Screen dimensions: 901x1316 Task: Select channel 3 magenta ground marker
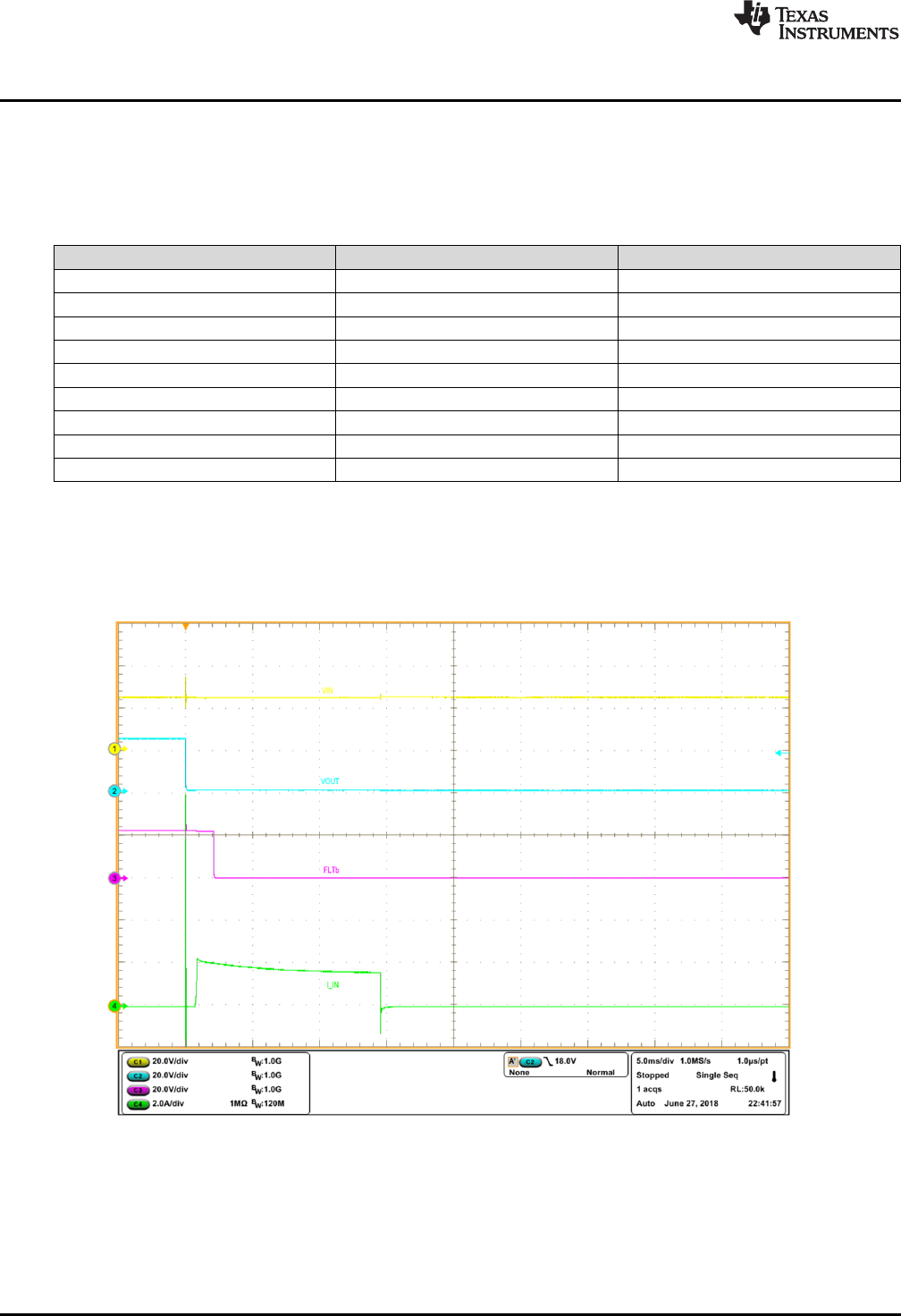pyautogui.click(x=114, y=878)
